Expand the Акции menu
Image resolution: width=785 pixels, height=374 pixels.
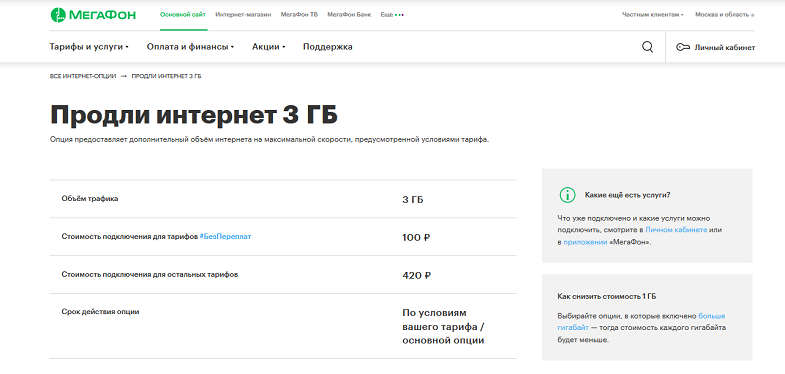268,47
